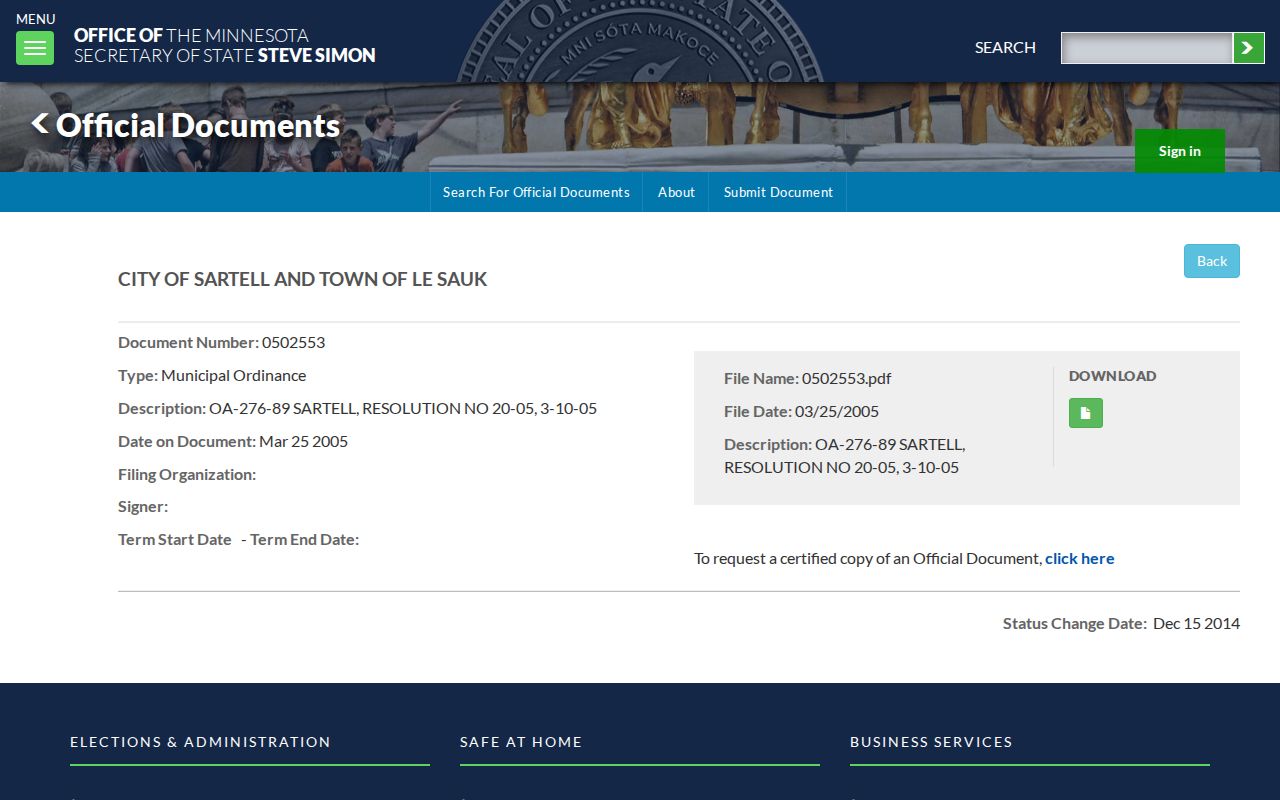This screenshot has width=1280, height=800.
Task: Click back chevron beside Official Documents
Action: click(40, 124)
